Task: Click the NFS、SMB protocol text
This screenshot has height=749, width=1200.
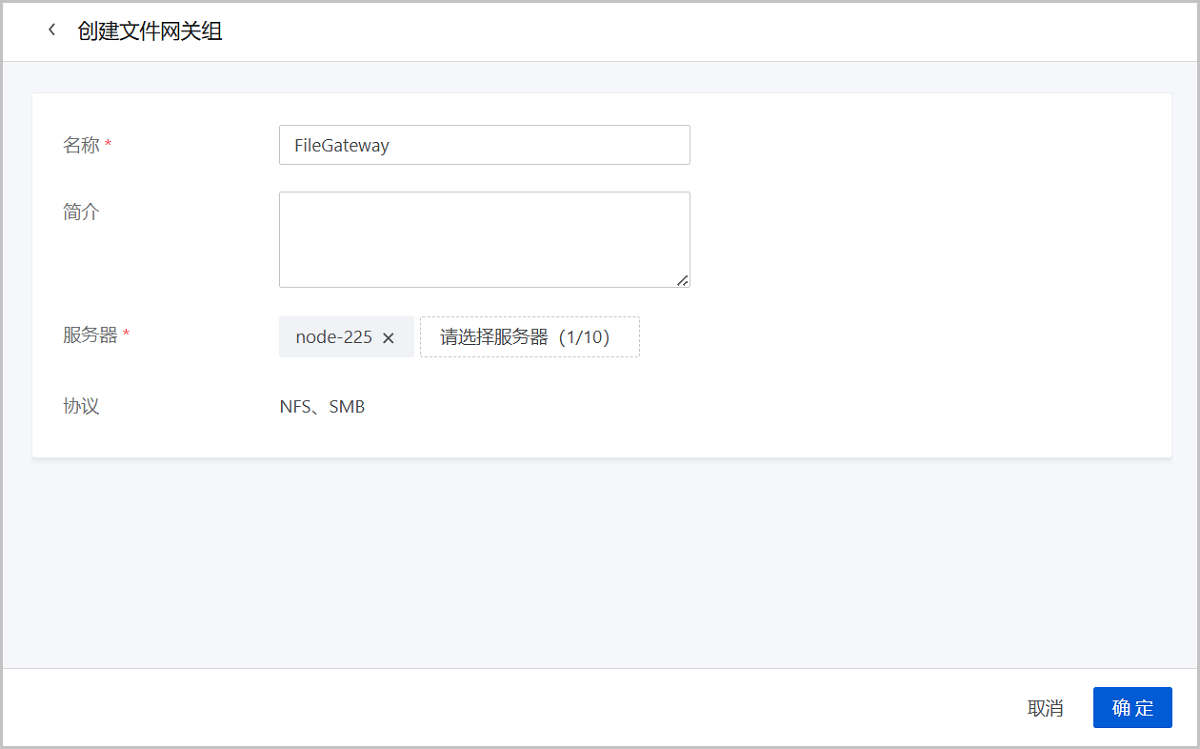Action: pyautogui.click(x=322, y=407)
